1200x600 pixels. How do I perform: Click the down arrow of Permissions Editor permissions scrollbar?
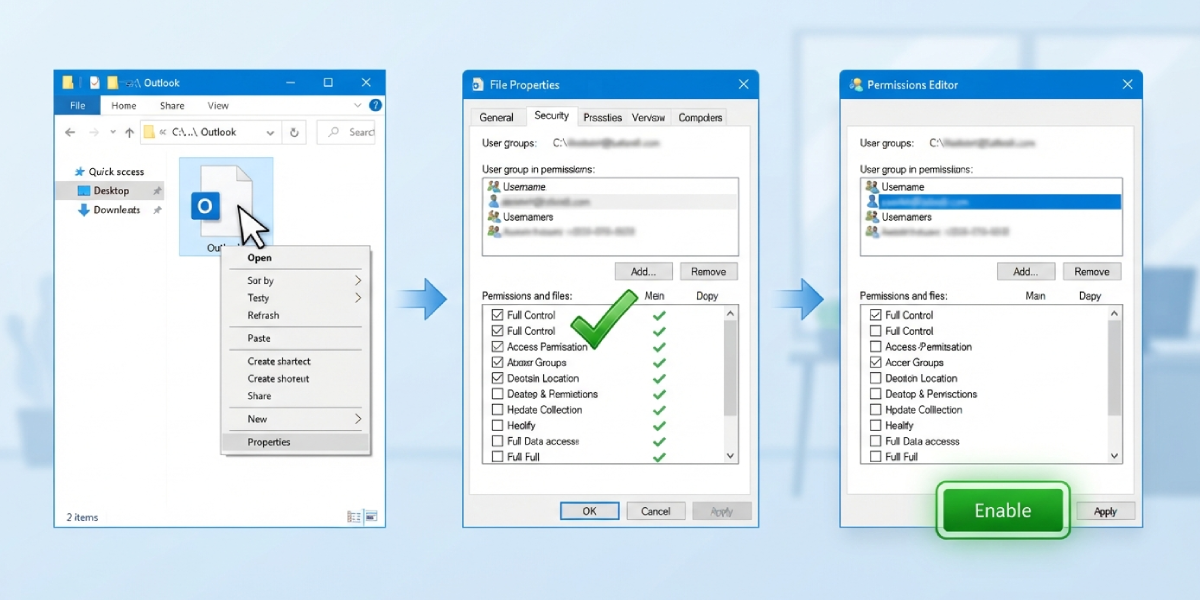[x=1115, y=455]
